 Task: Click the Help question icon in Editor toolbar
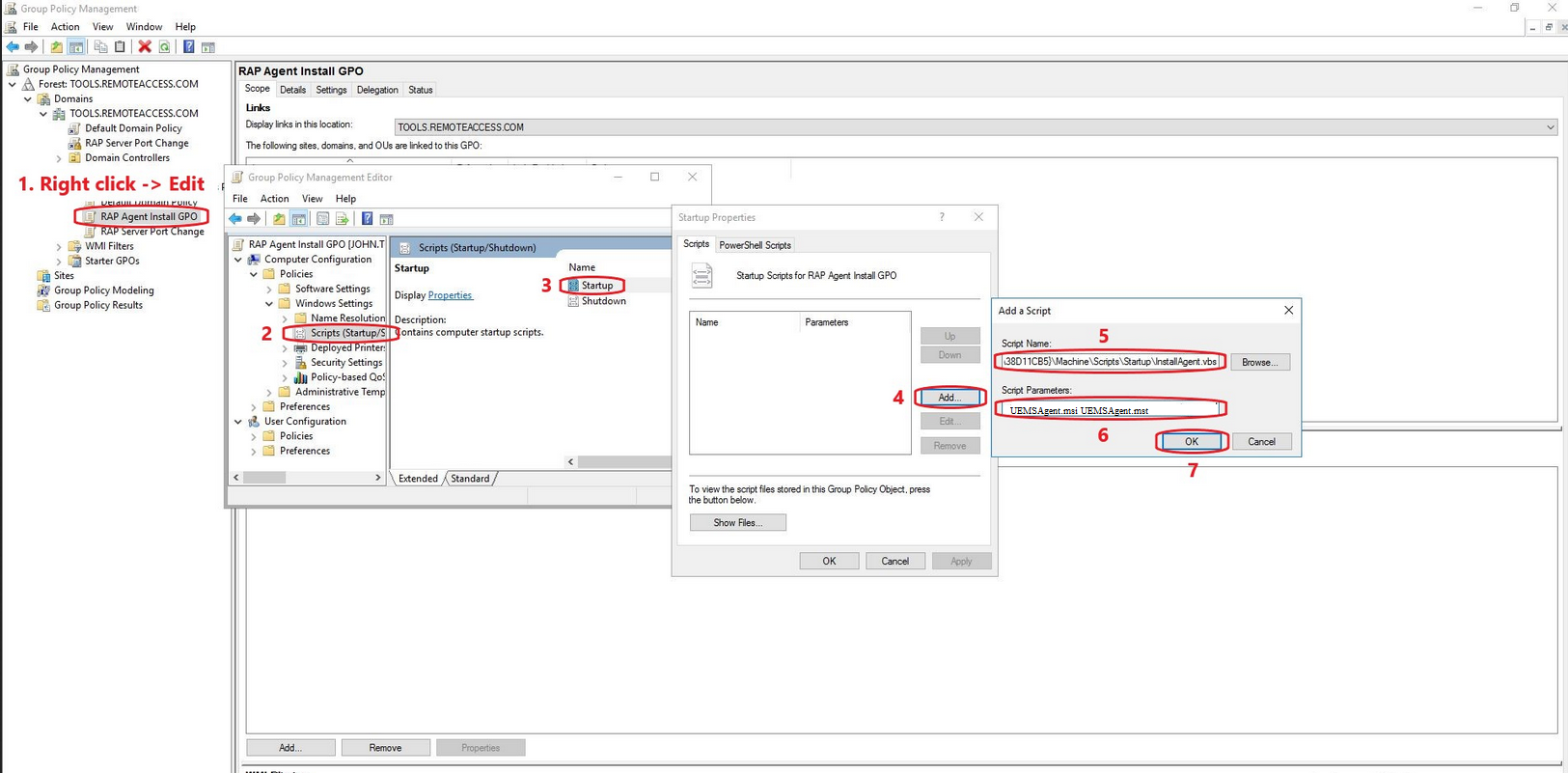pyautogui.click(x=368, y=219)
